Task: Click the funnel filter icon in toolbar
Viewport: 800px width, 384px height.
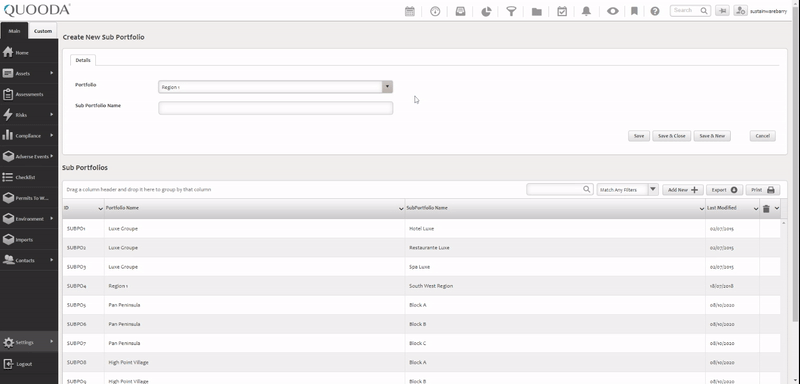Action: (511, 11)
